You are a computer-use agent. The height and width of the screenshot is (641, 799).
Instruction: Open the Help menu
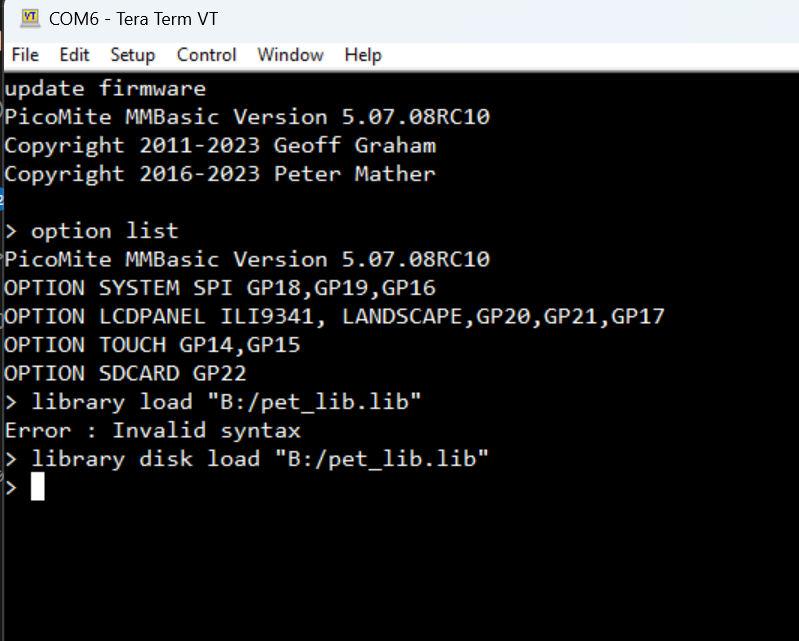click(363, 55)
